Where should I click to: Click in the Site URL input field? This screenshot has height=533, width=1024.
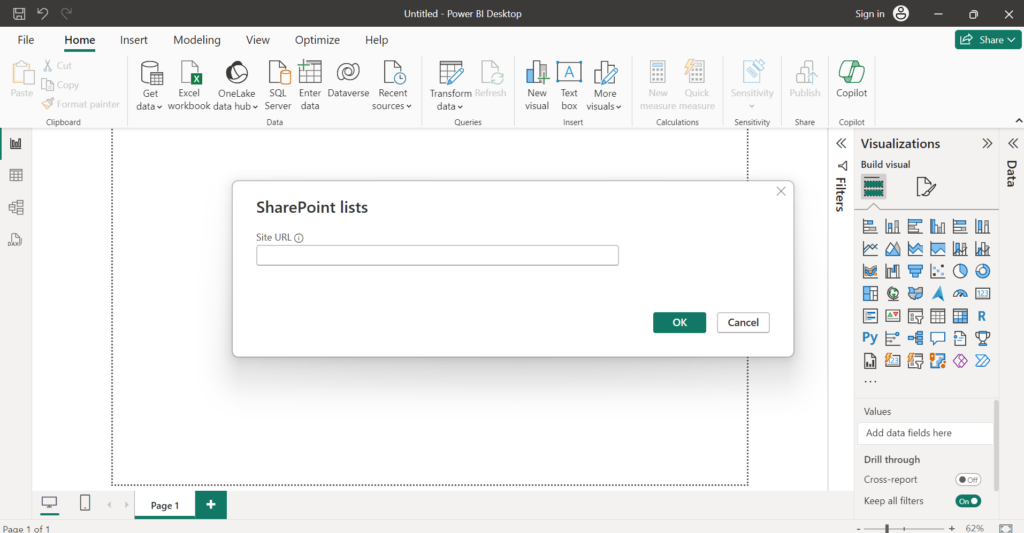click(437, 255)
